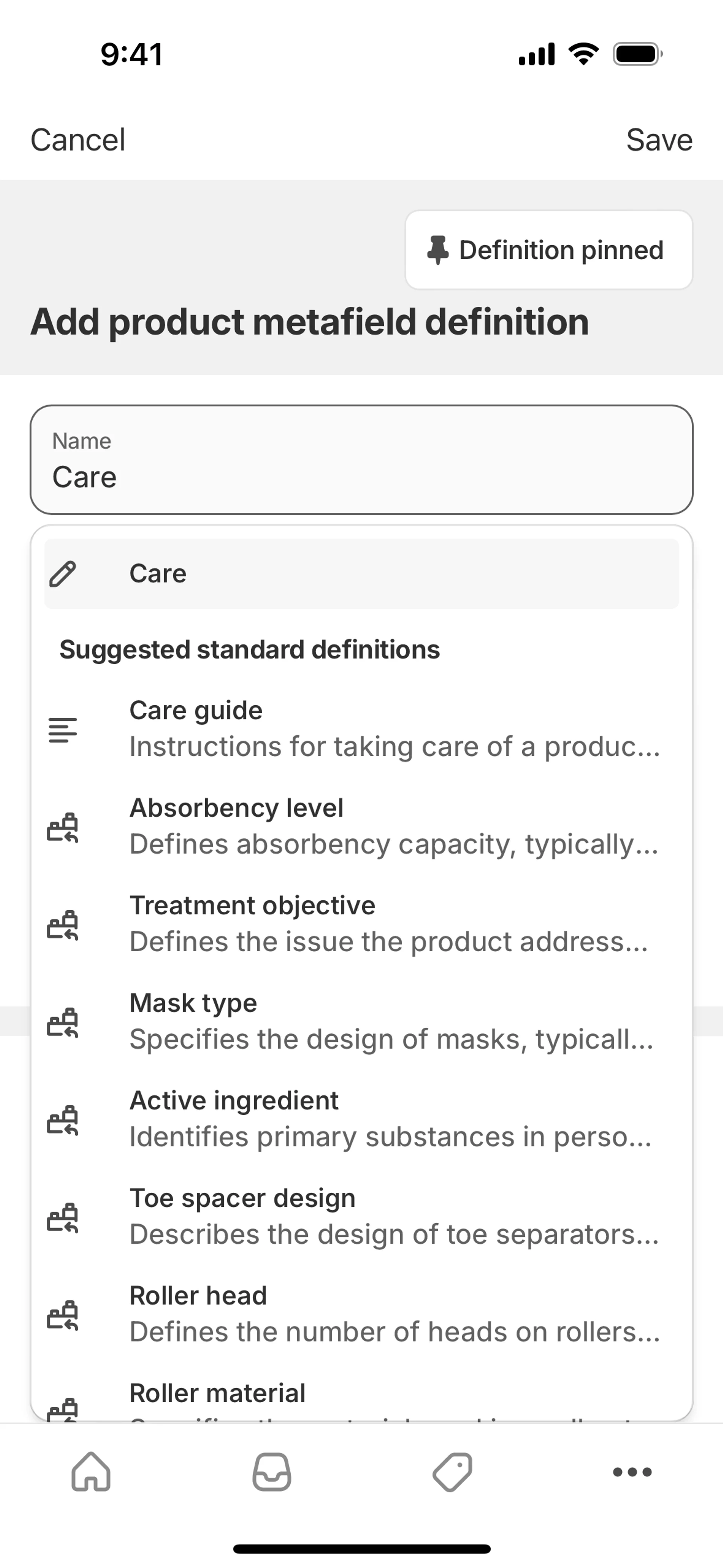
Task: Click the text lines icon for Care guide
Action: 63,729
